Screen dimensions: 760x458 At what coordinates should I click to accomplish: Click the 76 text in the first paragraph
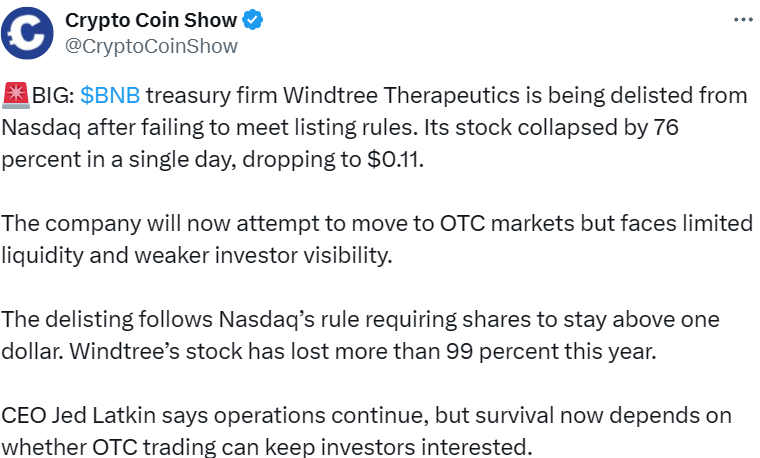tap(664, 128)
